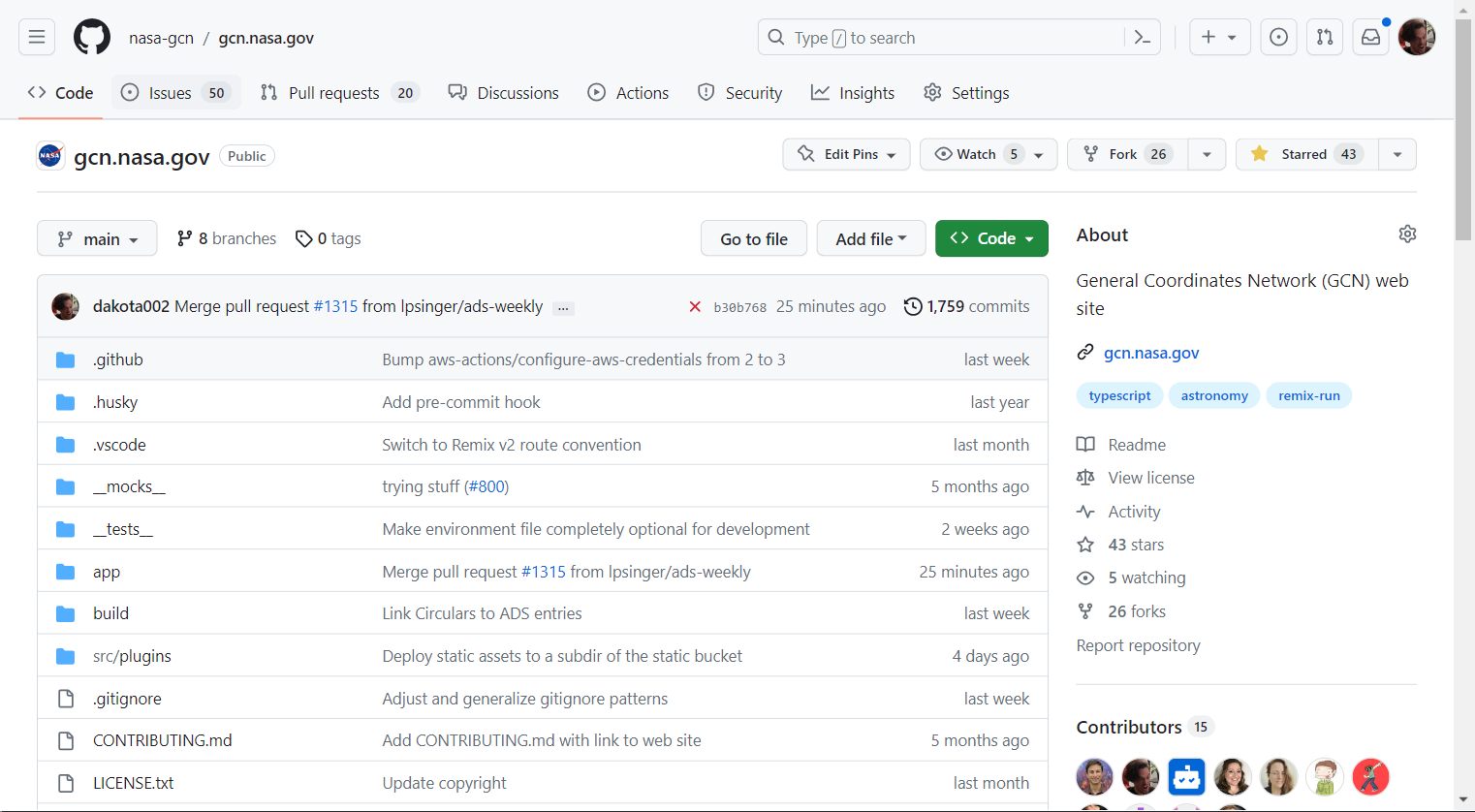
Task: View the failed checks red X status
Action: (694, 306)
